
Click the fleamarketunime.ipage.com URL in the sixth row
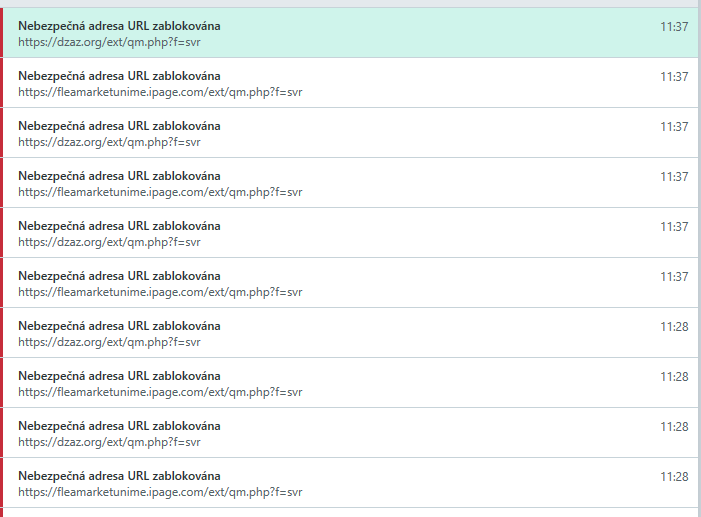(160, 292)
